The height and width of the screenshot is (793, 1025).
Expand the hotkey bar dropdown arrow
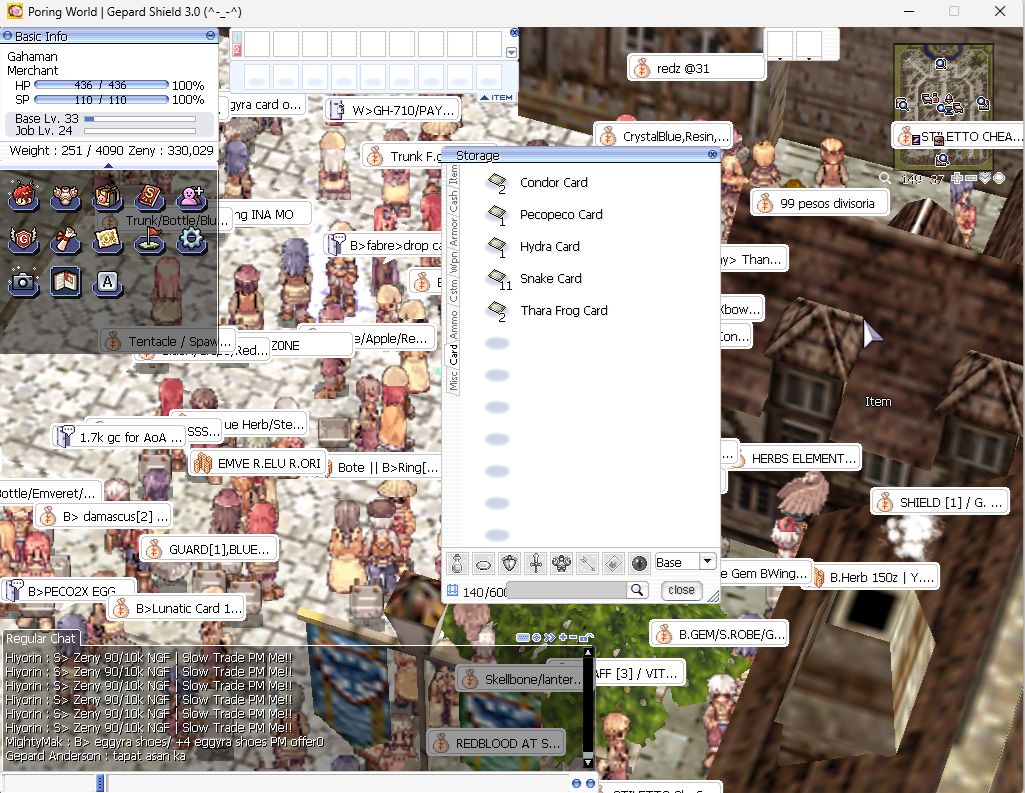click(511, 52)
